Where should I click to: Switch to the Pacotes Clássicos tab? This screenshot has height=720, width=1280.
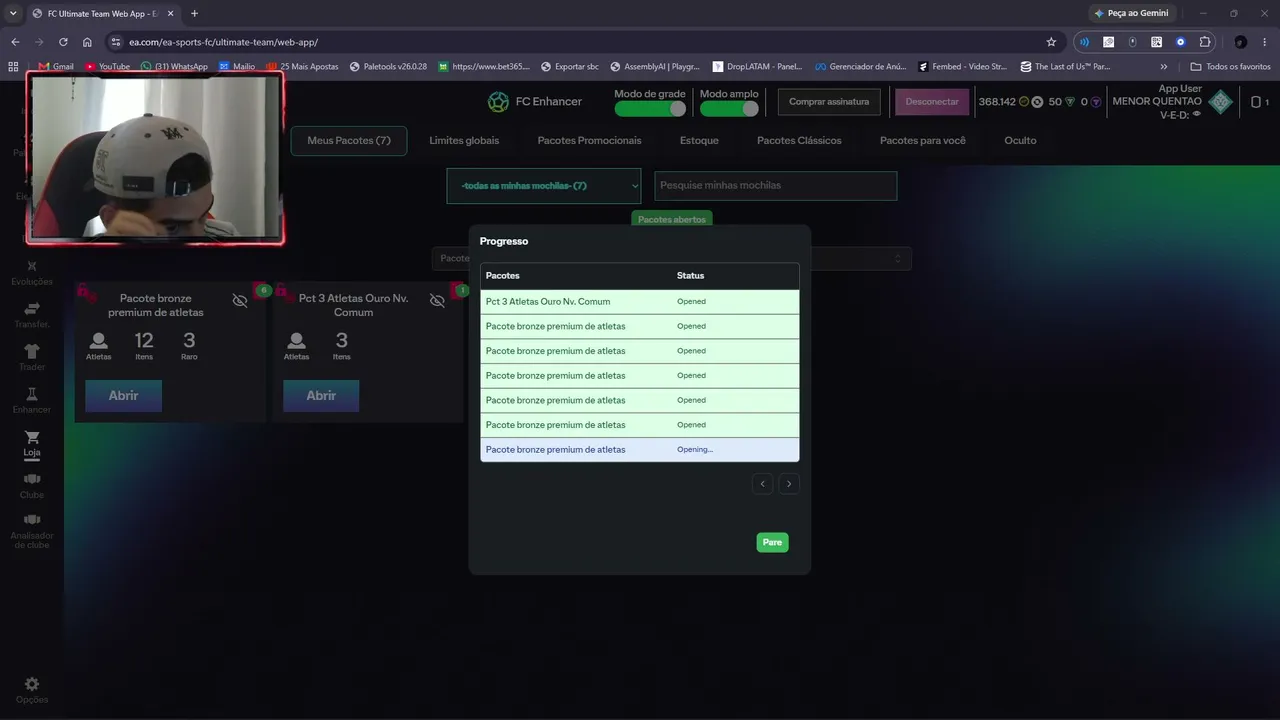click(x=799, y=141)
